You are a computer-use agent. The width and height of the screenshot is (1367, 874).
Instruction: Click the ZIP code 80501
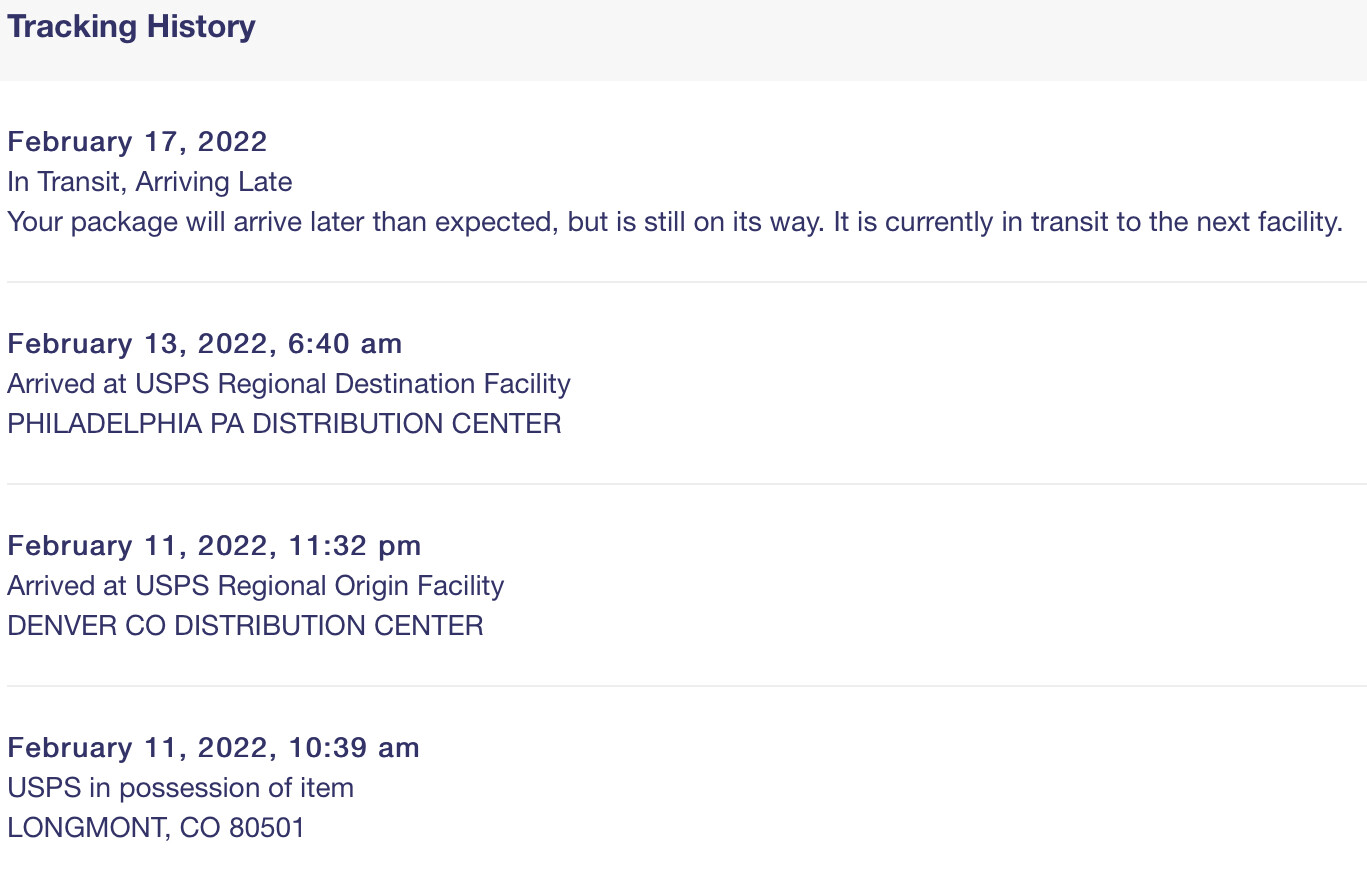pos(267,828)
